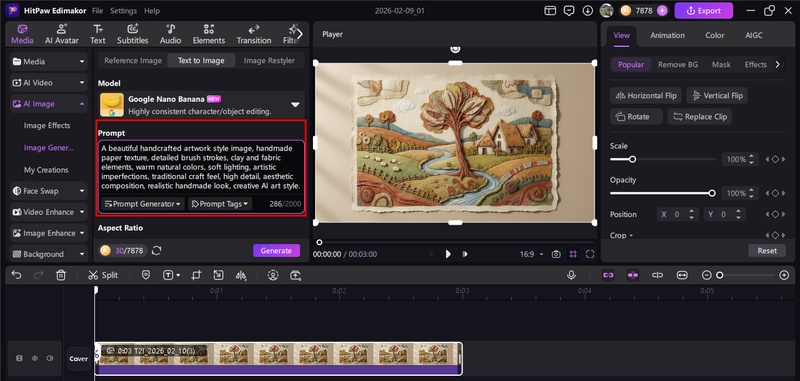
Task: Click the Reset button
Action: point(767,250)
